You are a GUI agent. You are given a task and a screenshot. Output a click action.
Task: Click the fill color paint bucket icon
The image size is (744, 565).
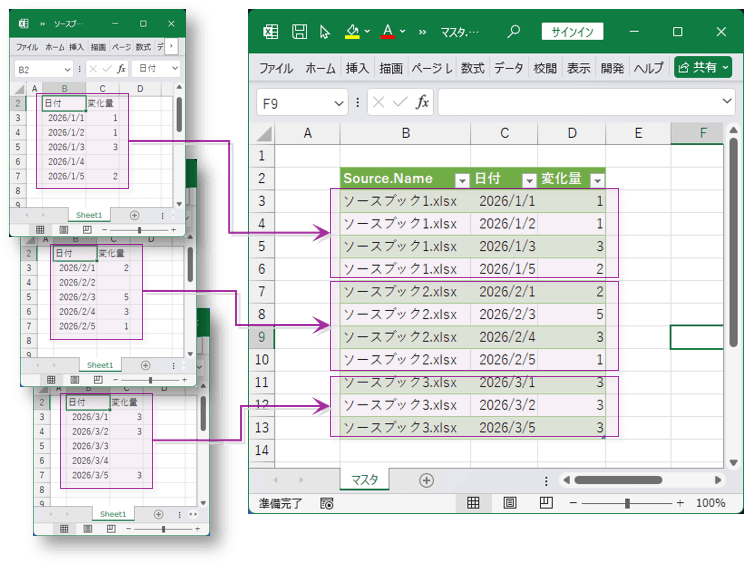click(x=352, y=32)
